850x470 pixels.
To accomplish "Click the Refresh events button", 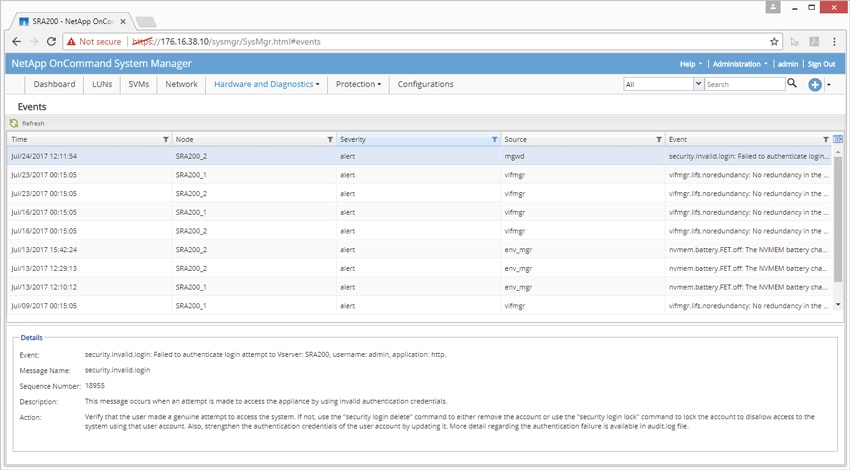I will (x=27, y=124).
